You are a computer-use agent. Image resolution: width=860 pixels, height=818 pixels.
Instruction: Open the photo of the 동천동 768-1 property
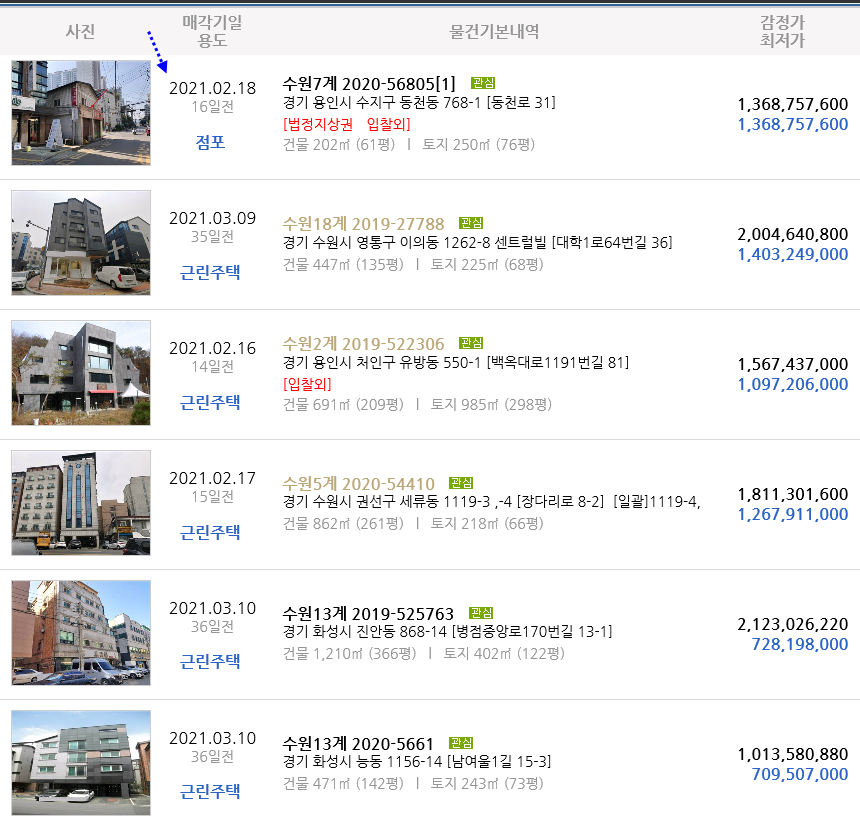(x=81, y=113)
